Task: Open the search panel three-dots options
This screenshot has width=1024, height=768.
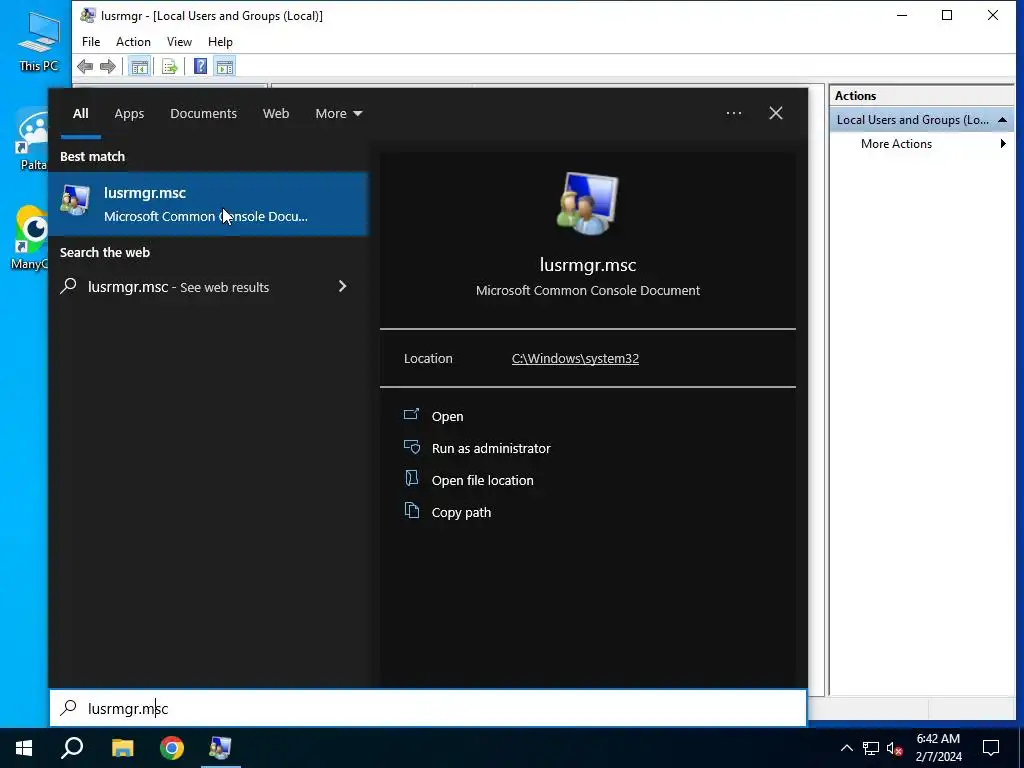Action: point(733,113)
